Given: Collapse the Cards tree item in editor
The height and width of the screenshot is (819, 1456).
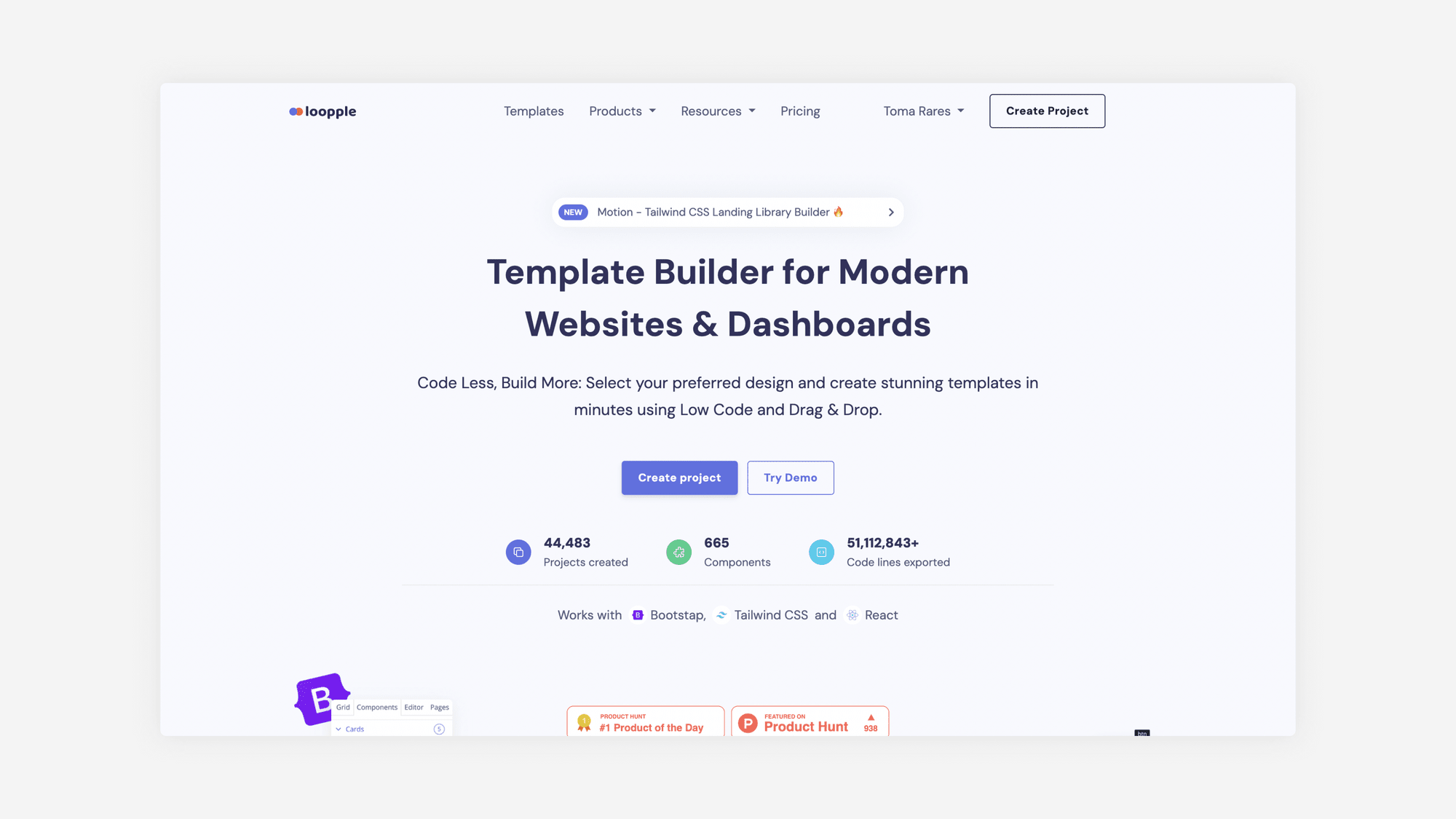Looking at the screenshot, I should 338,729.
